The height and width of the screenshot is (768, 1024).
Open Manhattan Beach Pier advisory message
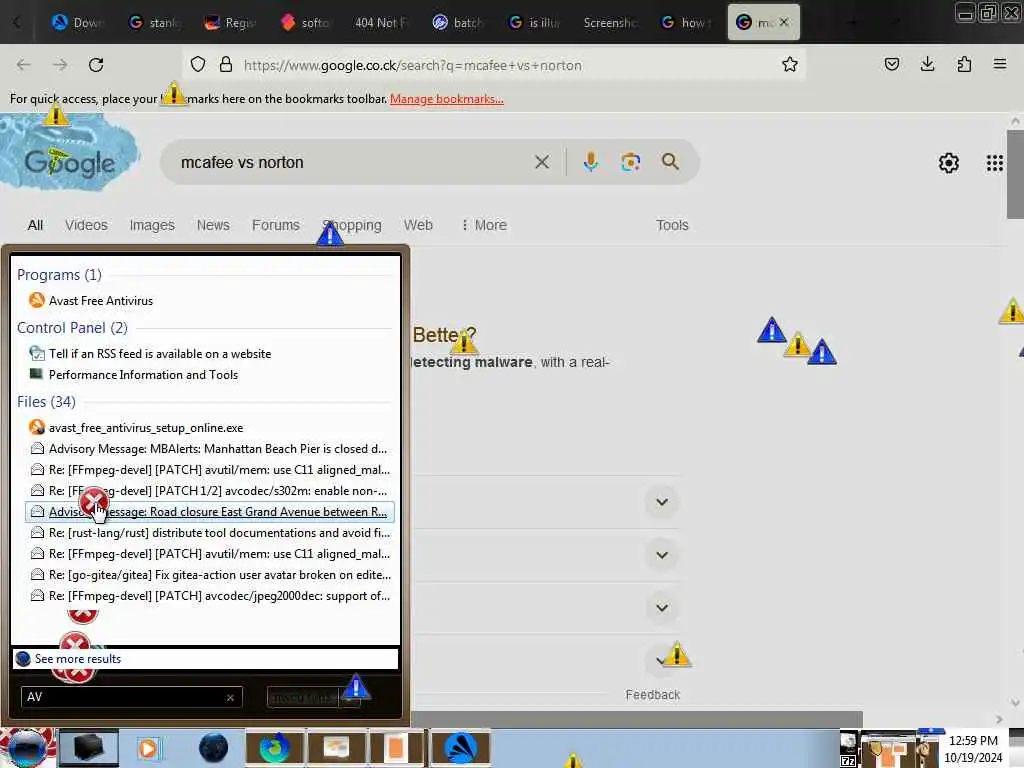point(209,449)
